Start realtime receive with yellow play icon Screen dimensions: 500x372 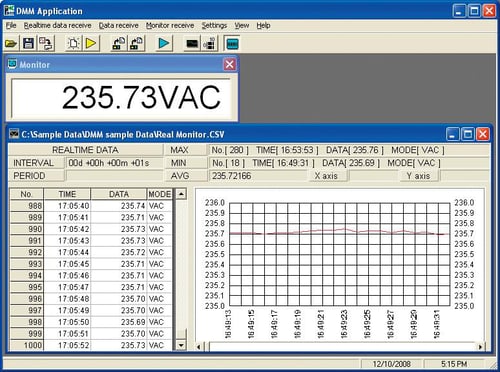91,43
